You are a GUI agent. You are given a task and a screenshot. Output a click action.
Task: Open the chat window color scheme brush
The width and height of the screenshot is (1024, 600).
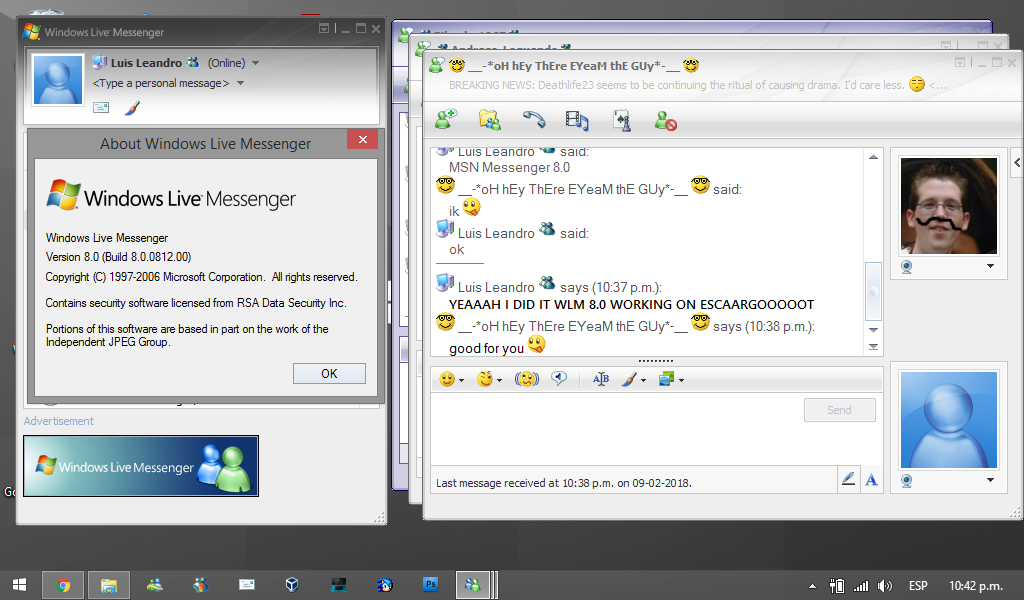coord(629,379)
